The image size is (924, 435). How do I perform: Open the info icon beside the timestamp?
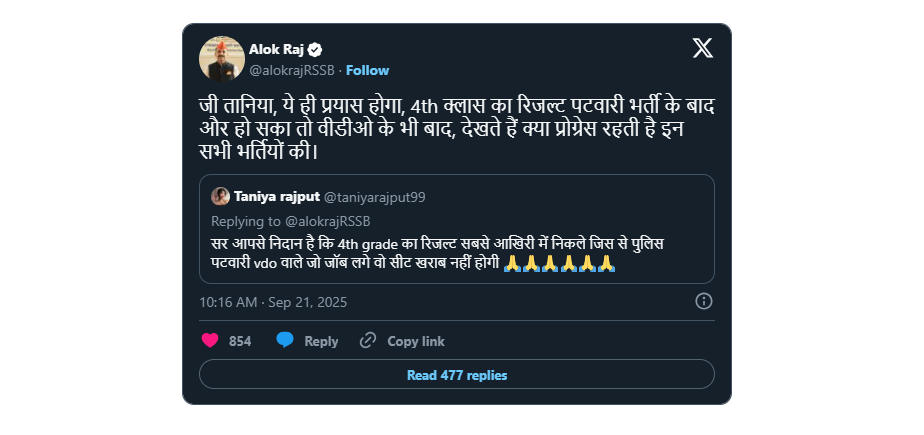click(703, 301)
